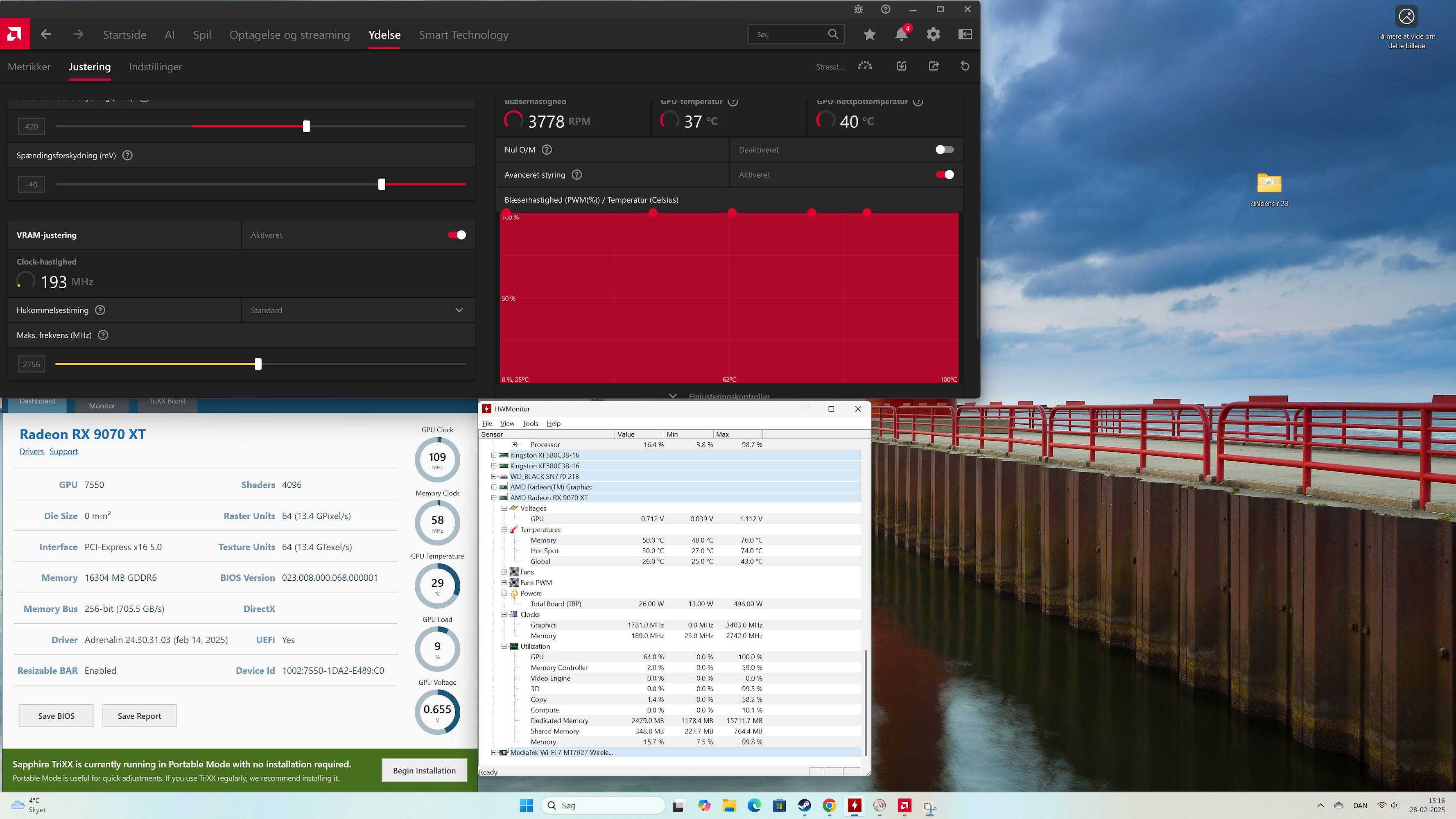Reset tuning with the undo arrow icon
Viewport: 1456px width, 819px height.
pyautogui.click(x=965, y=66)
